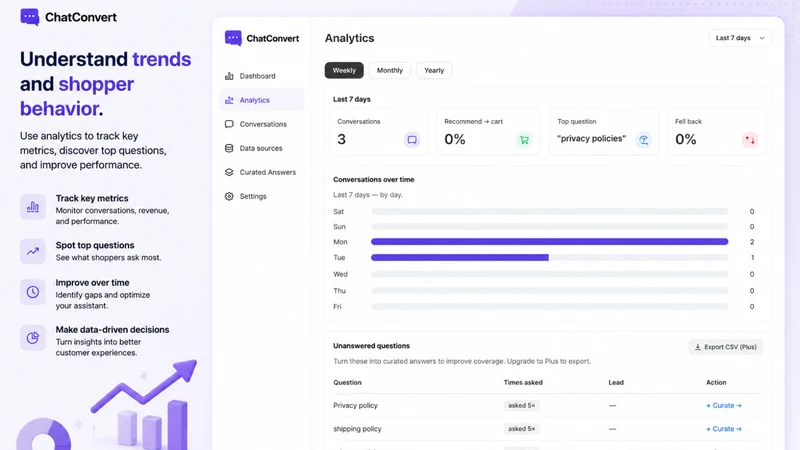Open the Last 7 days date dropdown
The image size is (800, 450).
coord(740,38)
